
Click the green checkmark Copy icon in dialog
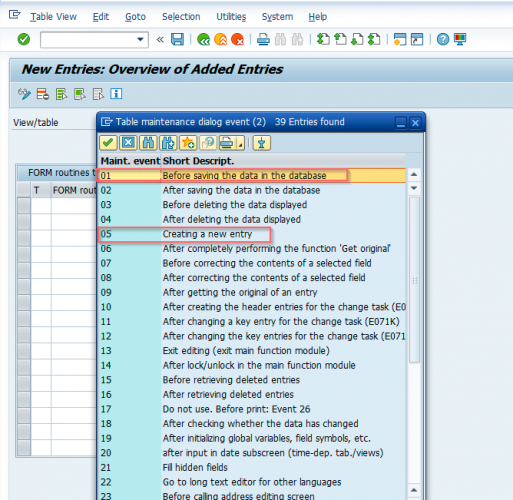108,143
